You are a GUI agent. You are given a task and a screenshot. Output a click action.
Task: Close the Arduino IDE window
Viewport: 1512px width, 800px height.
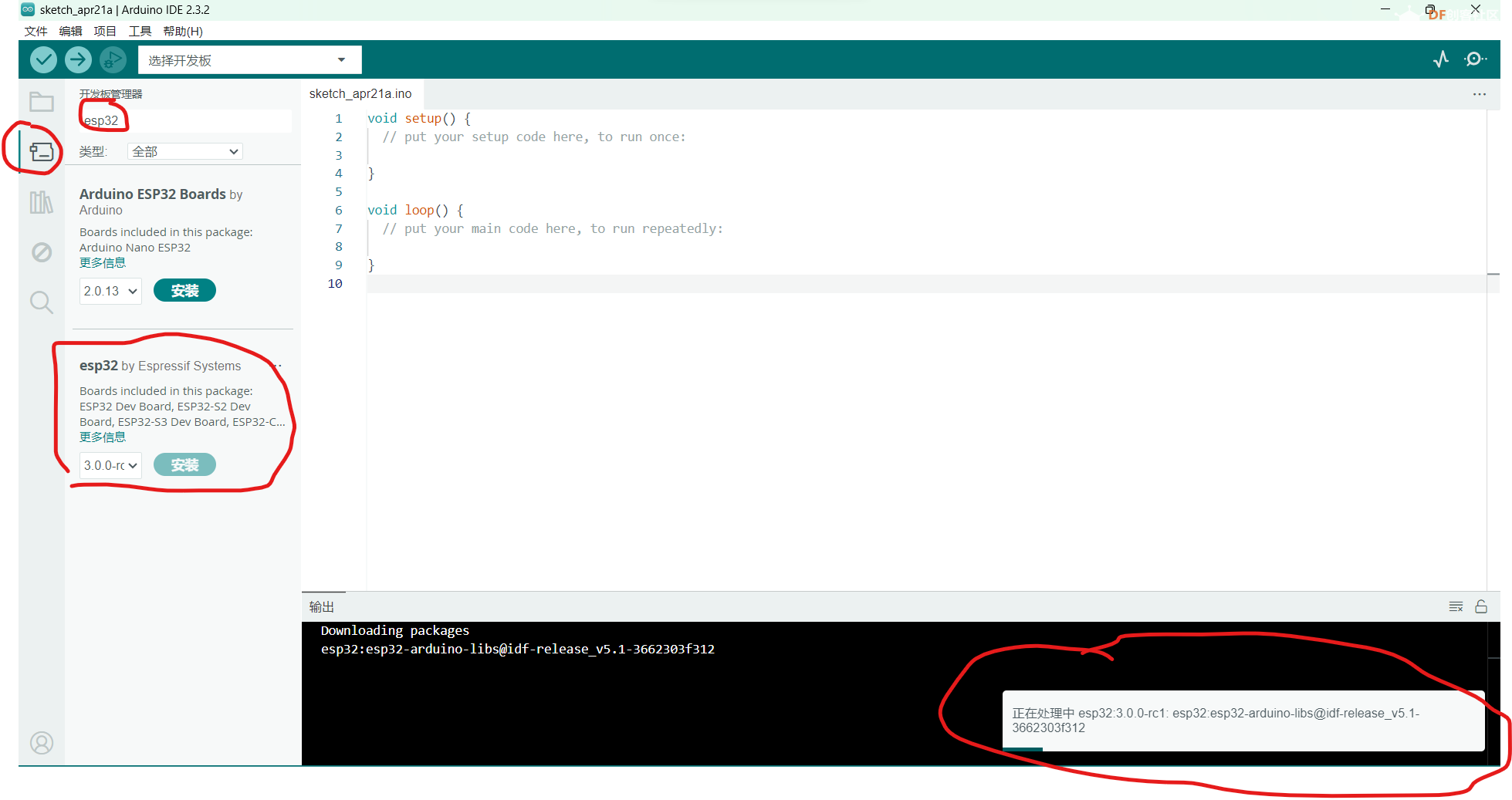pyautogui.click(x=1475, y=9)
